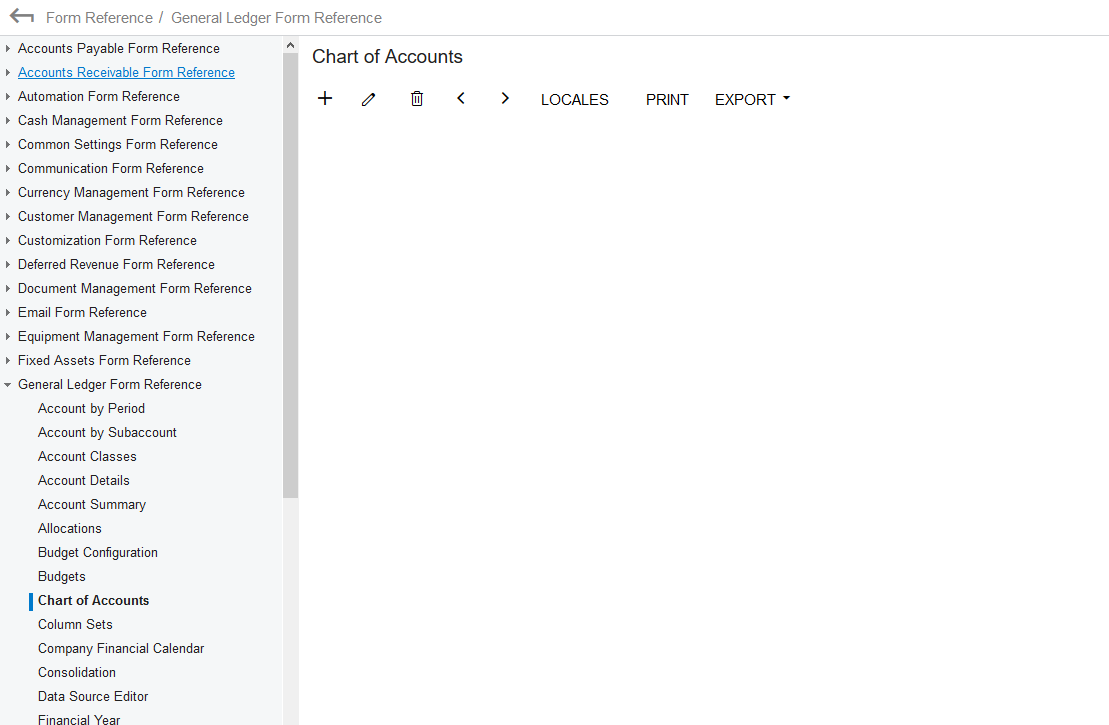This screenshot has height=725, width=1109.
Task: Click the back arrow in the breadcrumb header
Action: 21,16
